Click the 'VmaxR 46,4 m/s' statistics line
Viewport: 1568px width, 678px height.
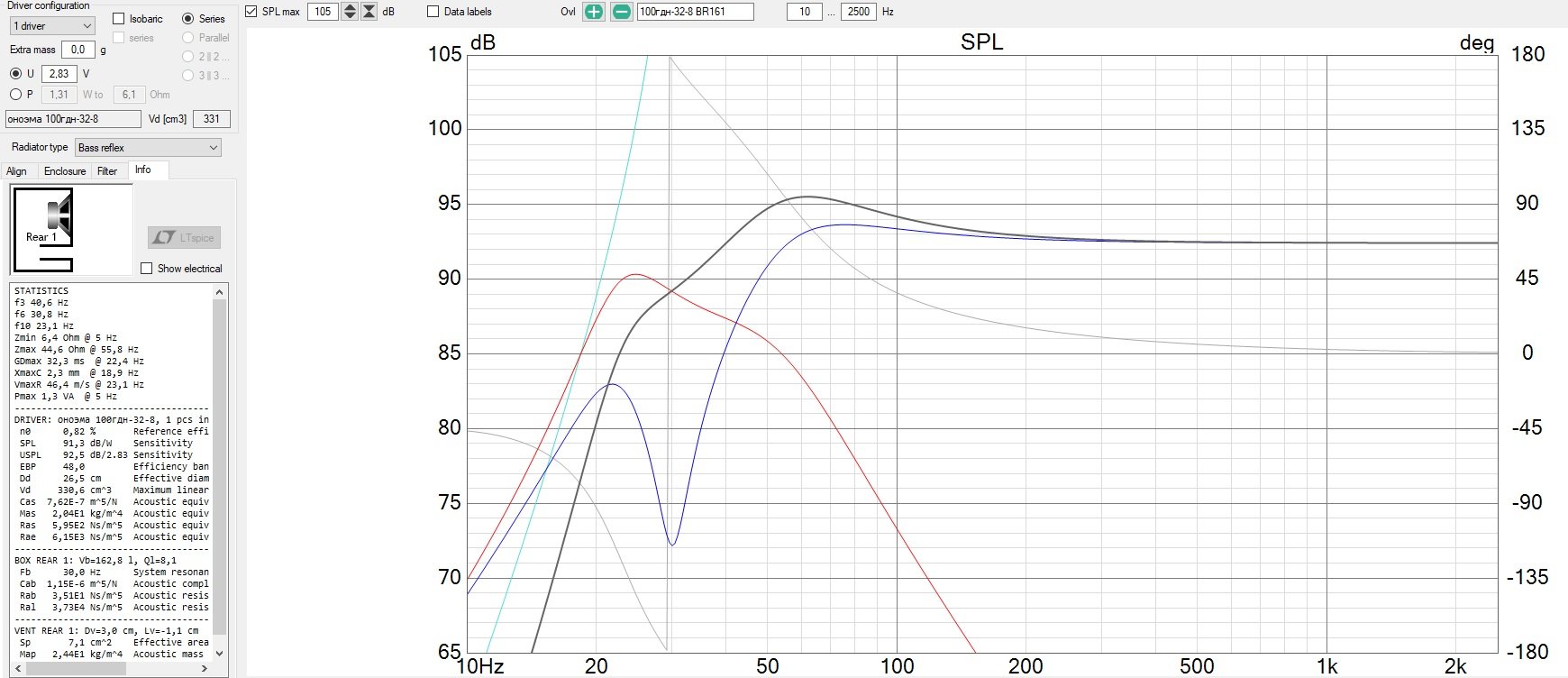click(79, 385)
